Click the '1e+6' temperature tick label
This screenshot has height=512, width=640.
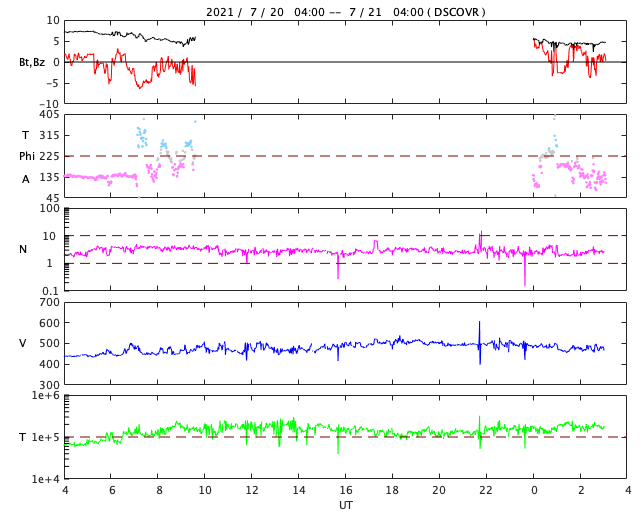pyautogui.click(x=45, y=395)
